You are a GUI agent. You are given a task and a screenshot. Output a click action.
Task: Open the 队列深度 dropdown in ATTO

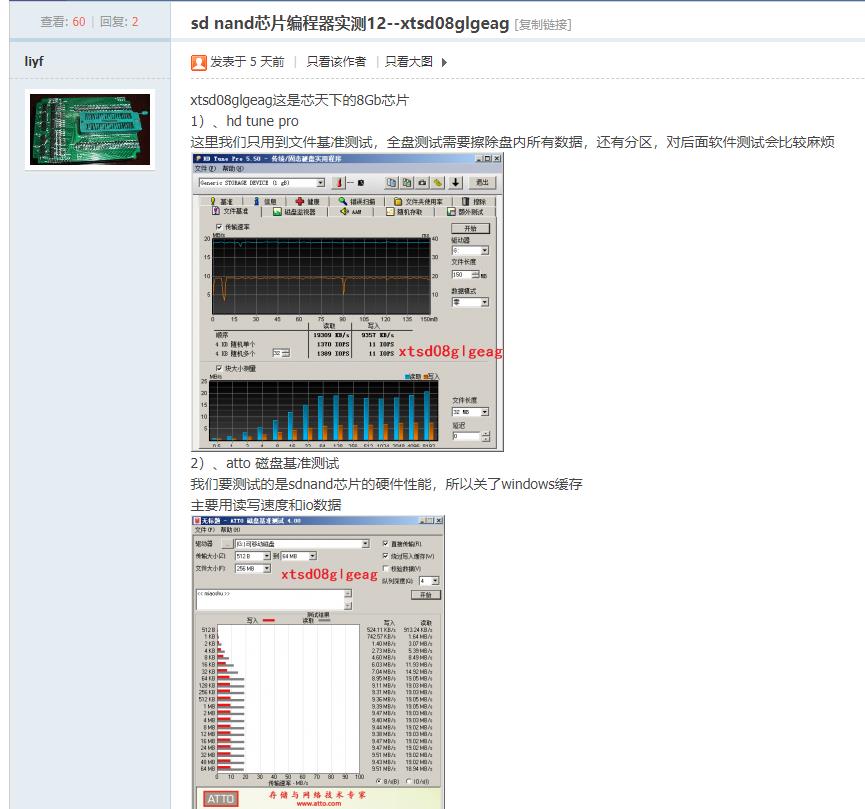(x=433, y=580)
